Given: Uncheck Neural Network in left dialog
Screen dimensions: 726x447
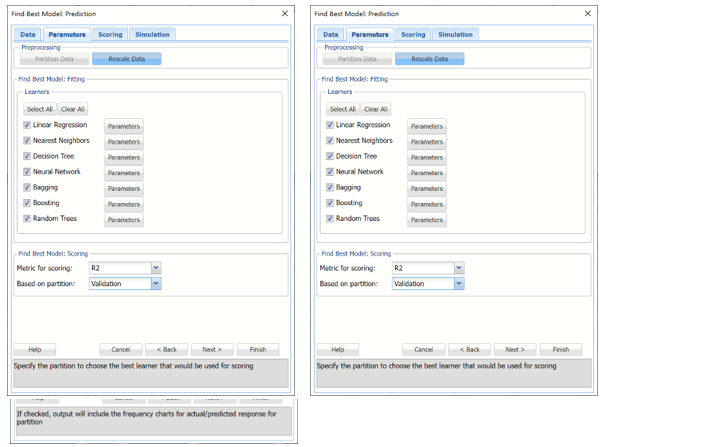Looking at the screenshot, I should point(27,172).
